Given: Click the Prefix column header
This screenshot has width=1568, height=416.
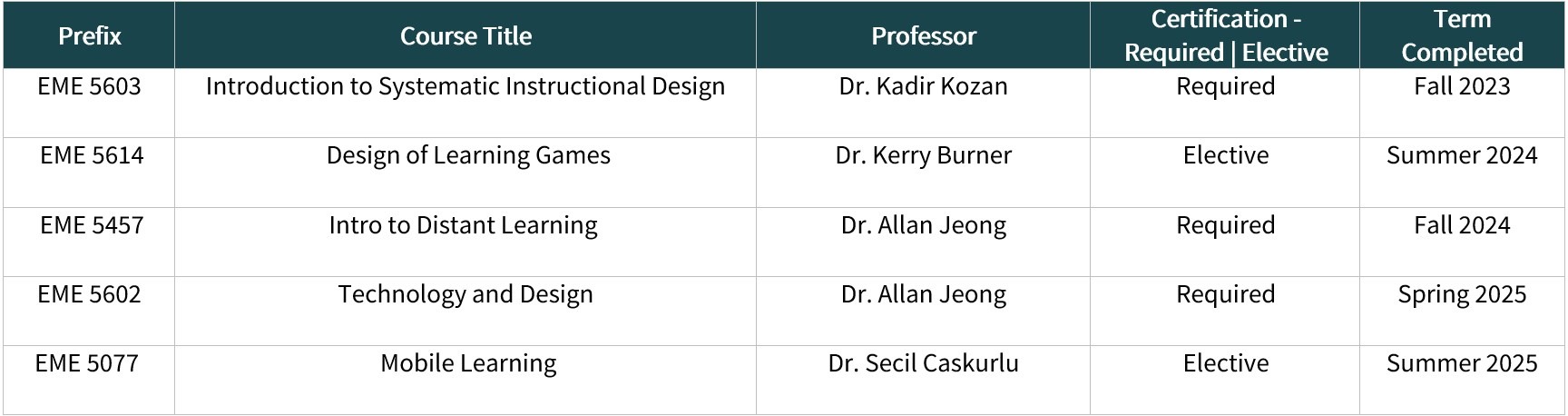Looking at the screenshot, I should click(89, 35).
